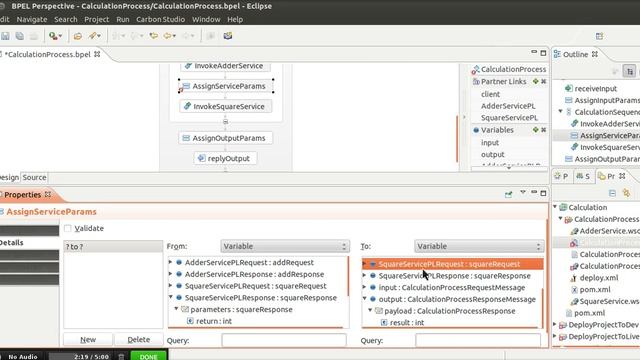Open the Search menu
Image resolution: width=640 pixels, height=360 pixels.
[x=66, y=19]
